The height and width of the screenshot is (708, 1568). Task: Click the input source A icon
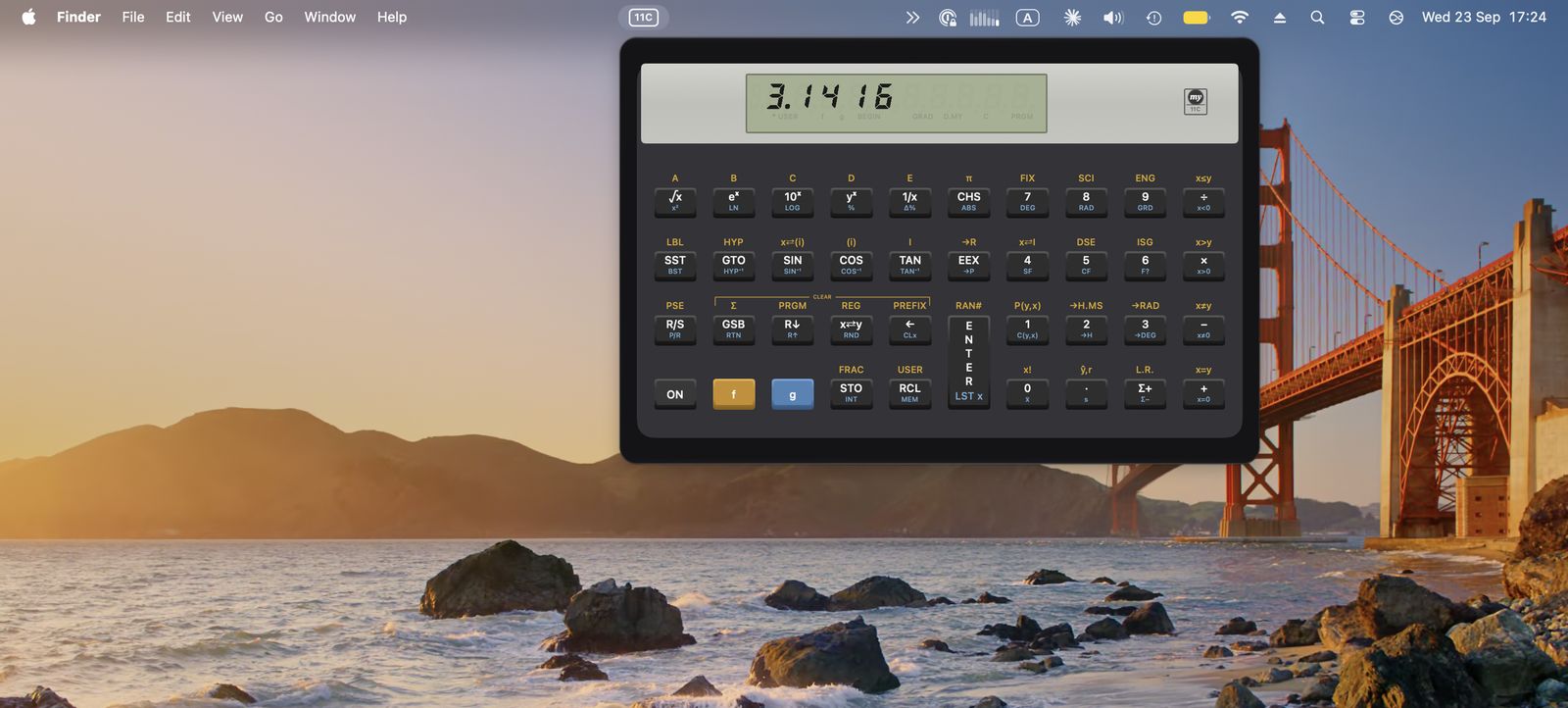(1027, 17)
